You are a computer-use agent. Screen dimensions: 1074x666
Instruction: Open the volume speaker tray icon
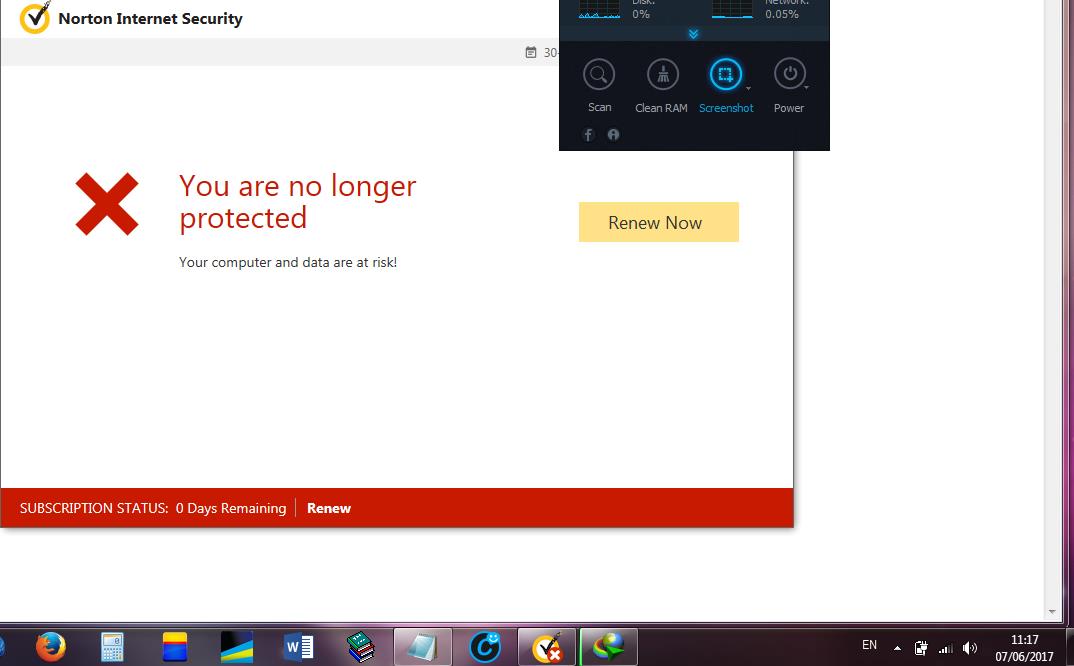pyautogui.click(x=970, y=648)
